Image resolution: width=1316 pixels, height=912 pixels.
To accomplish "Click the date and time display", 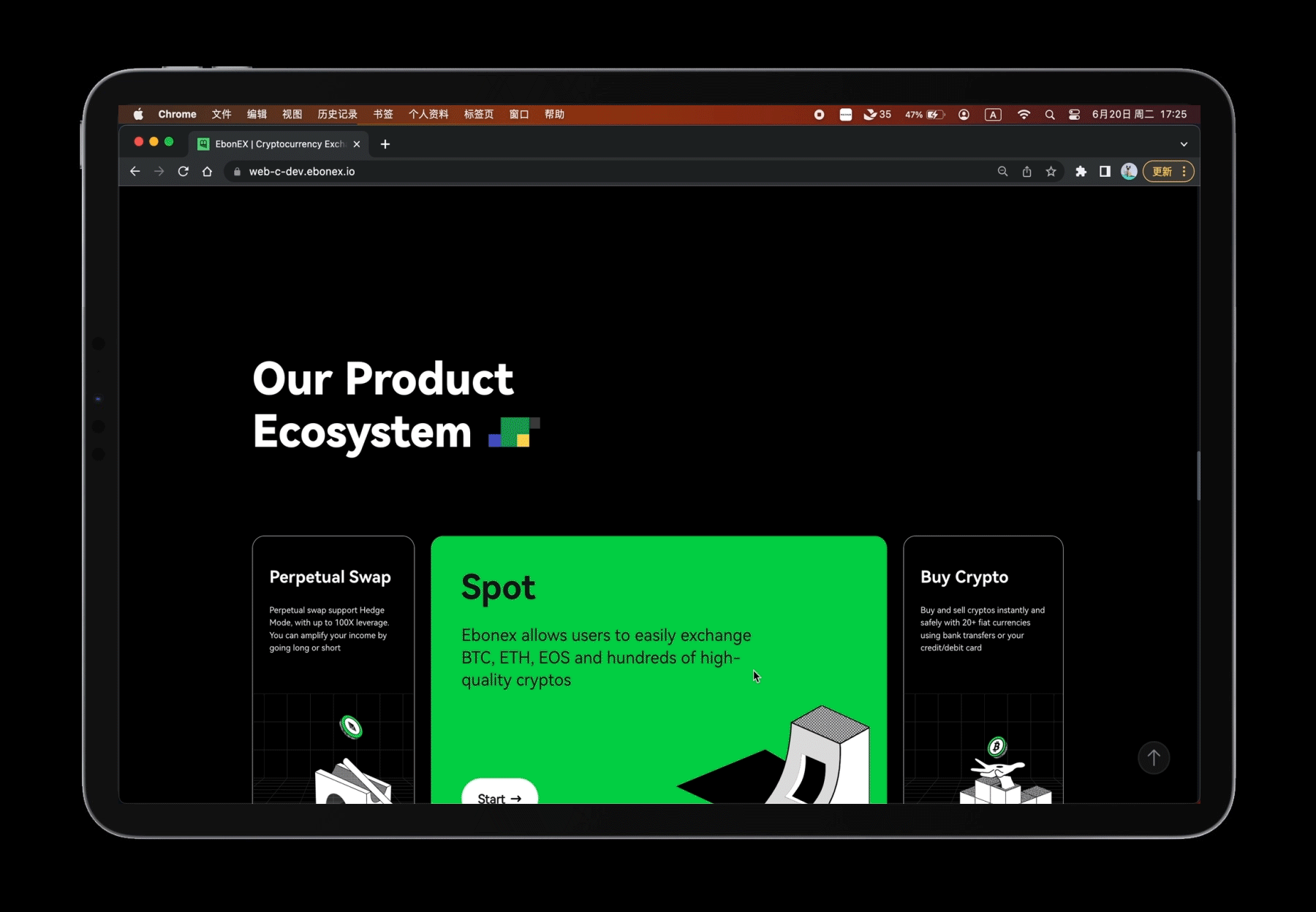I will [1139, 114].
